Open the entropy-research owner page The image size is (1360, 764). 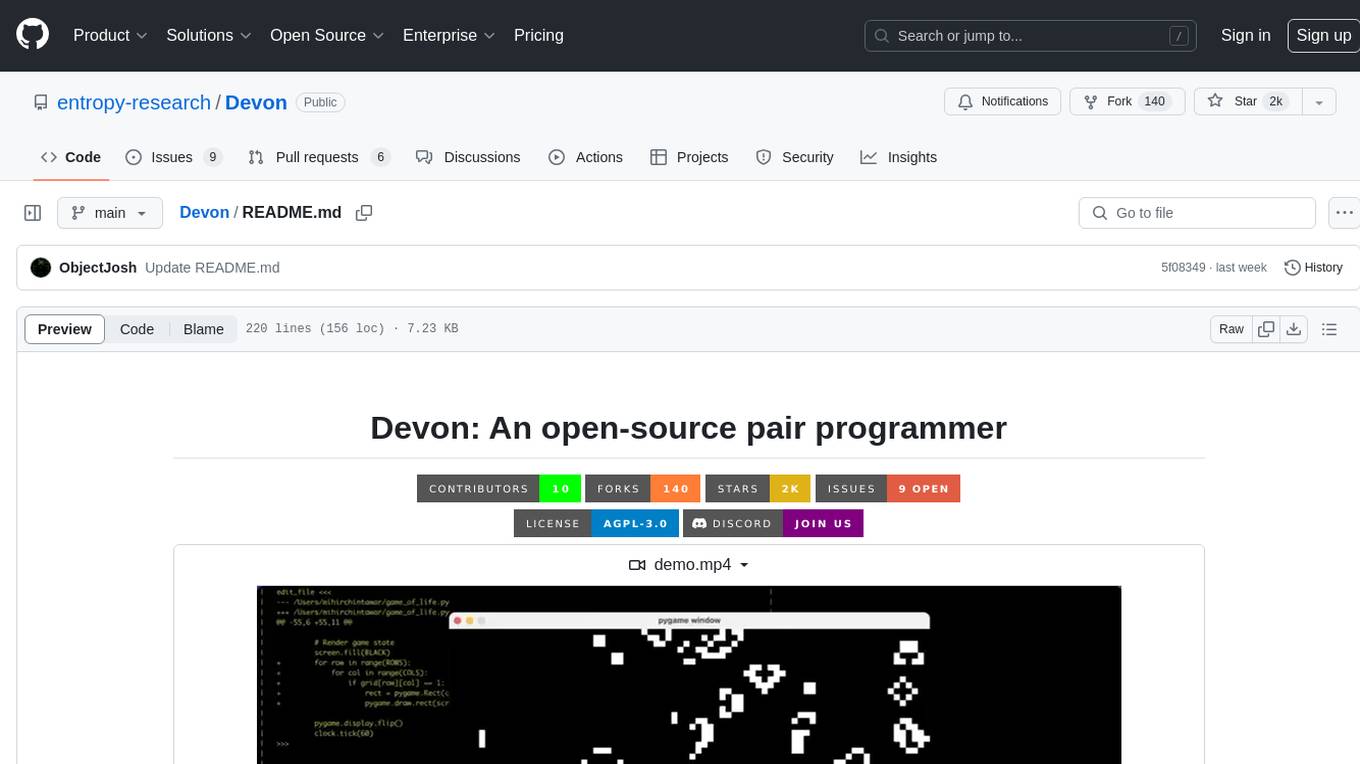point(134,102)
